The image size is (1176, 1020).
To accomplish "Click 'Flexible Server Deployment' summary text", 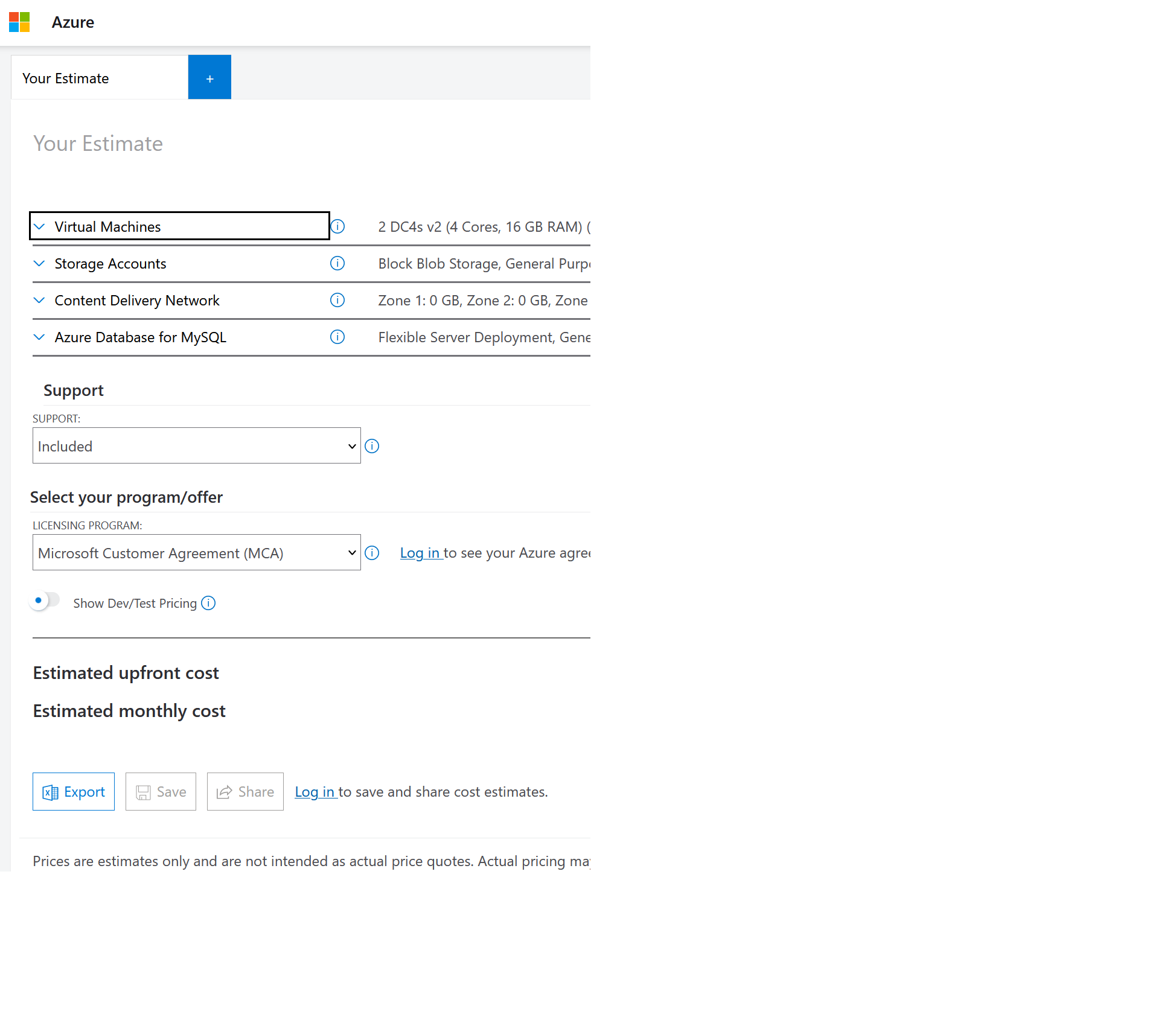I will coord(484,337).
